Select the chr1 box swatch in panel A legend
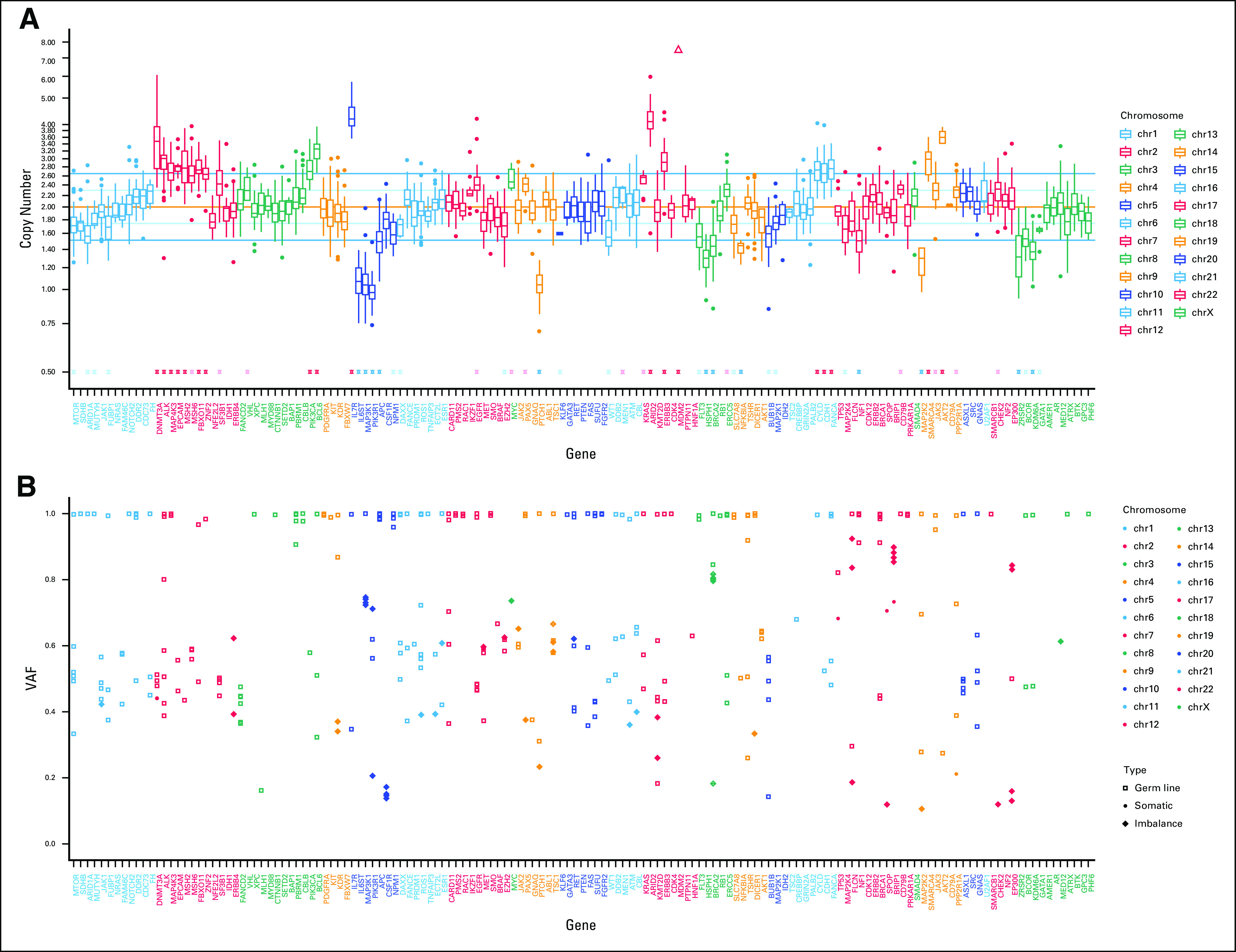1236x952 pixels. pos(1126,134)
